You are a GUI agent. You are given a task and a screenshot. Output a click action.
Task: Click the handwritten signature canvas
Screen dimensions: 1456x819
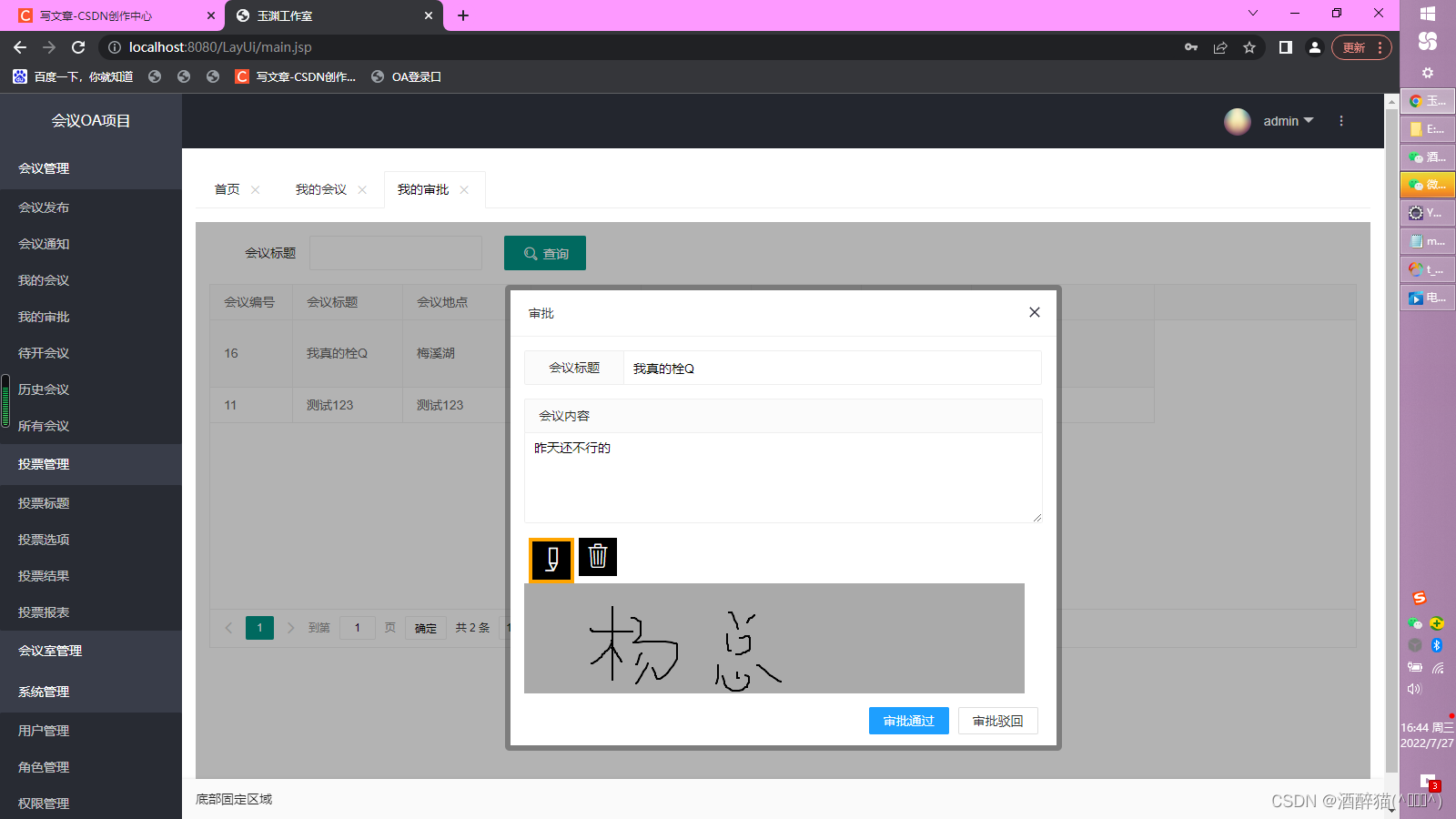[x=774, y=638]
